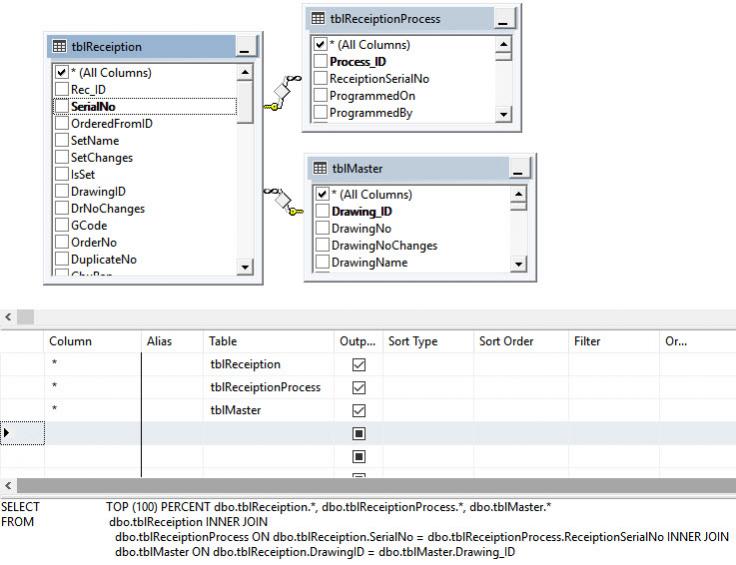Select the DrNoChanges field in tblReceiption
The width and height of the screenshot is (736, 565).
pyautogui.click(x=107, y=208)
